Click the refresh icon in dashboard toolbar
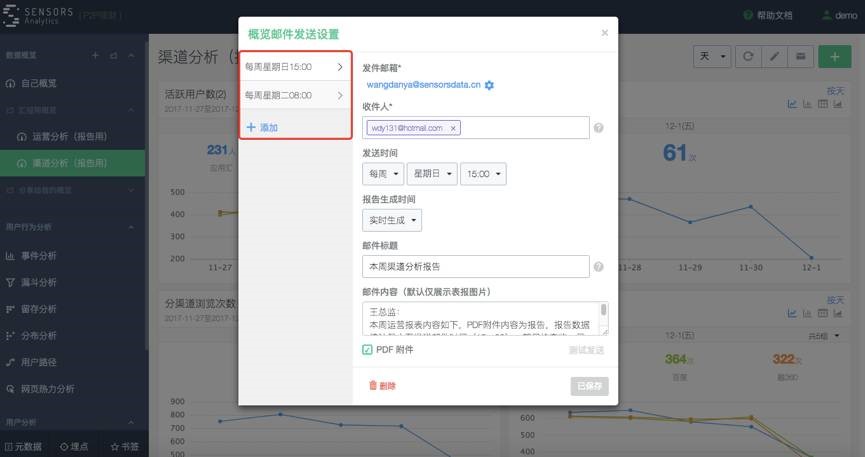Screen dimensions: 865x457 746,57
